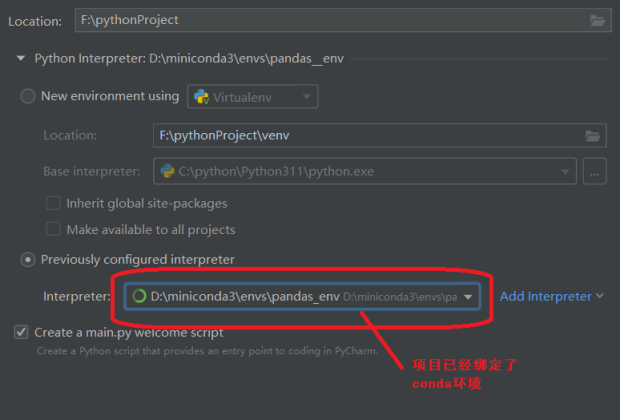Click the Add Interpreter link
This screenshot has width=620, height=420.
pos(545,296)
